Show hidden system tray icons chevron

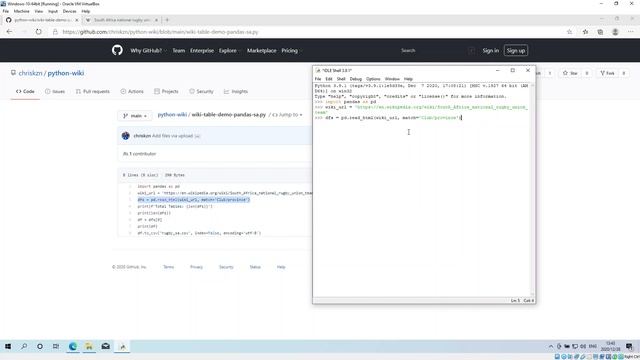551,347
